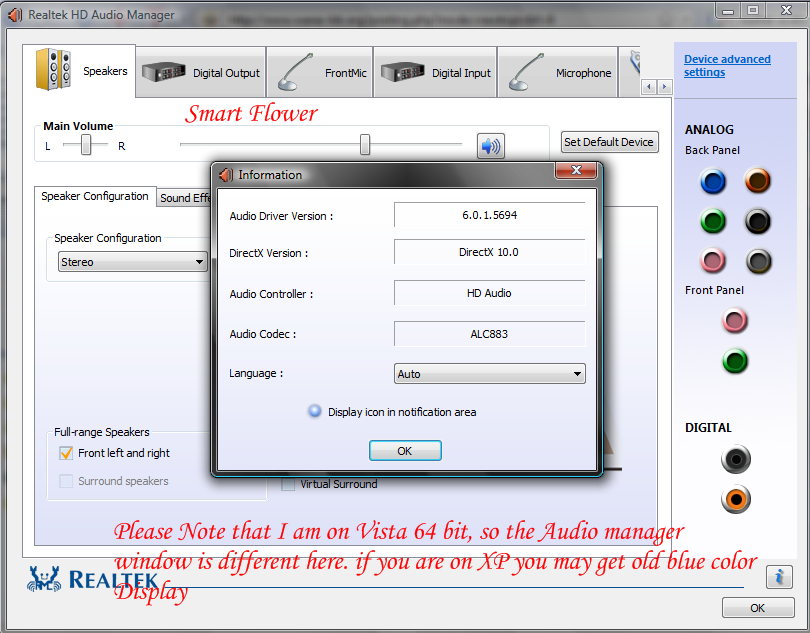Click the pink Mic In jack on back panel
Viewport: 810px width, 633px height.
712,260
